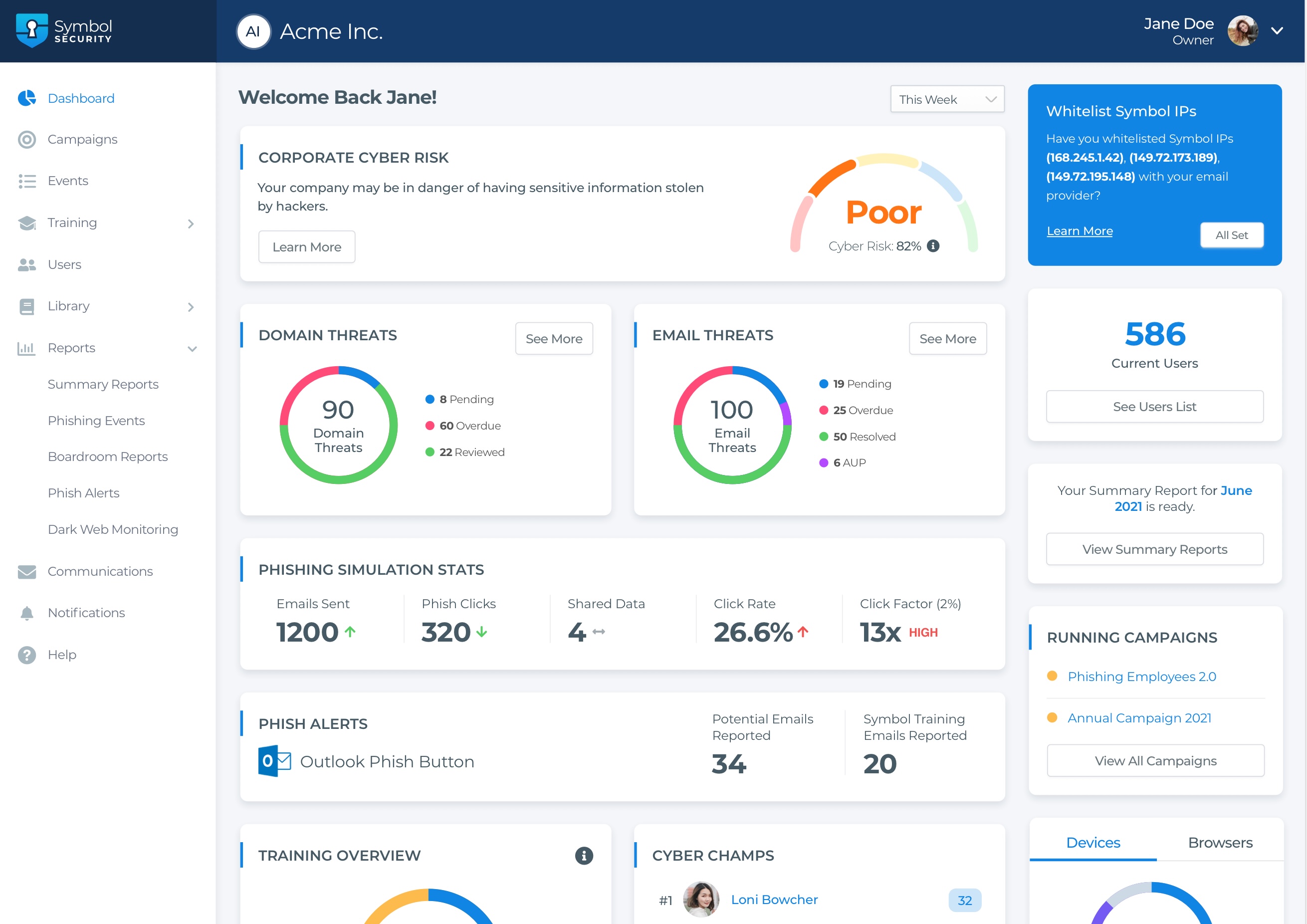The width and height of the screenshot is (1307, 924).
Task: Open the This Week period dropdown
Action: 947,99
